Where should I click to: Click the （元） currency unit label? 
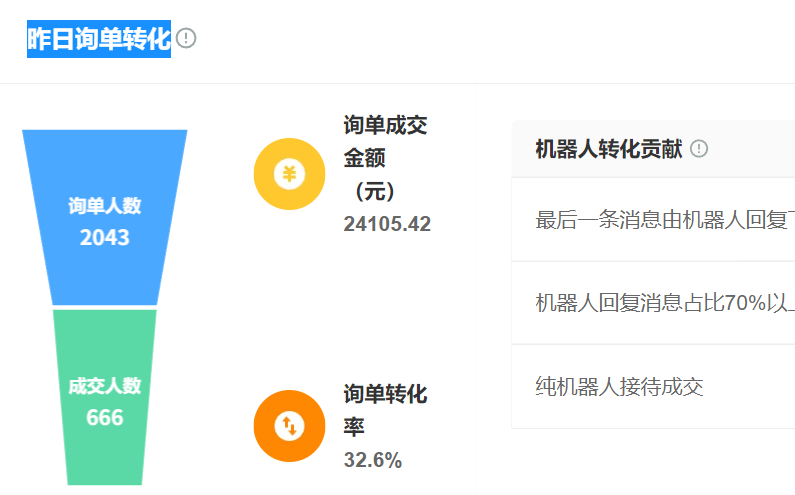tap(374, 191)
